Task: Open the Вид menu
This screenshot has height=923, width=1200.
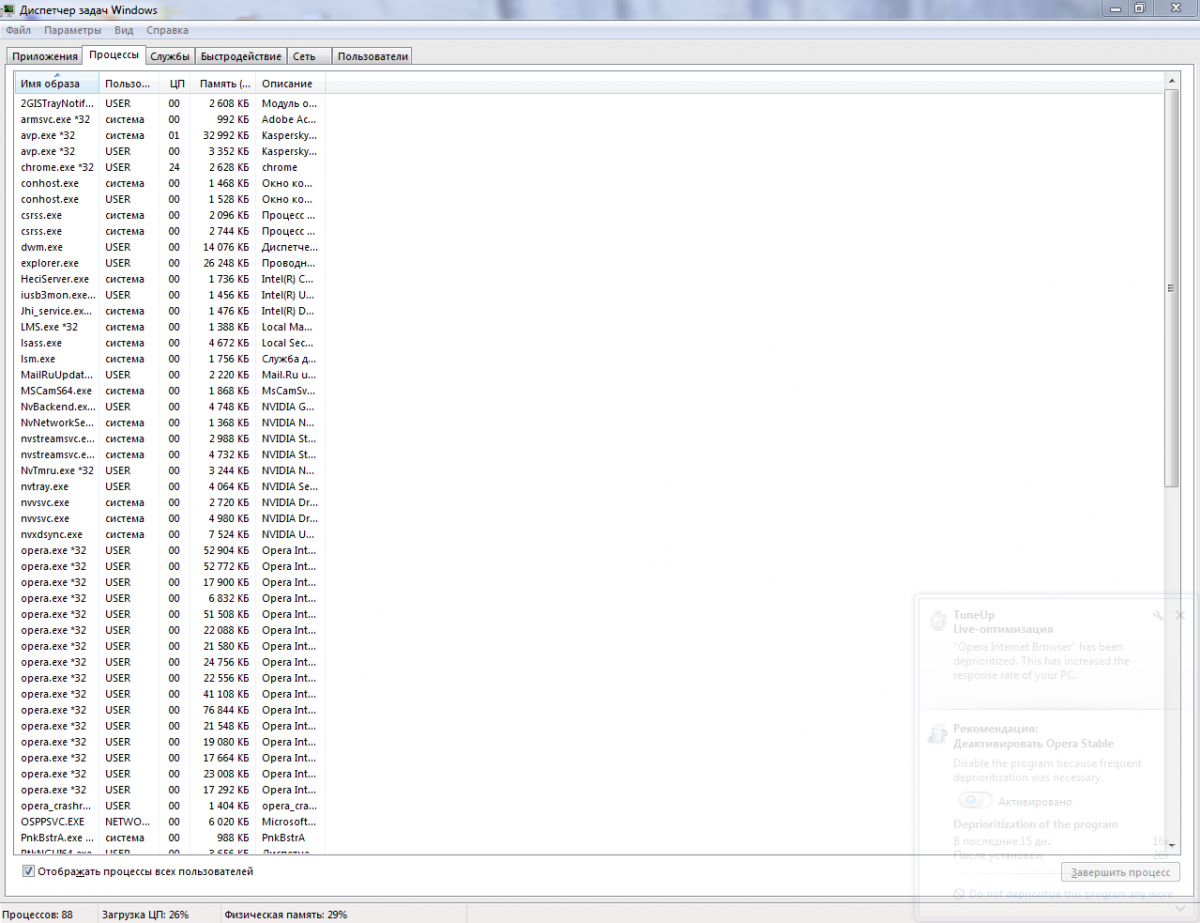Action: point(124,31)
